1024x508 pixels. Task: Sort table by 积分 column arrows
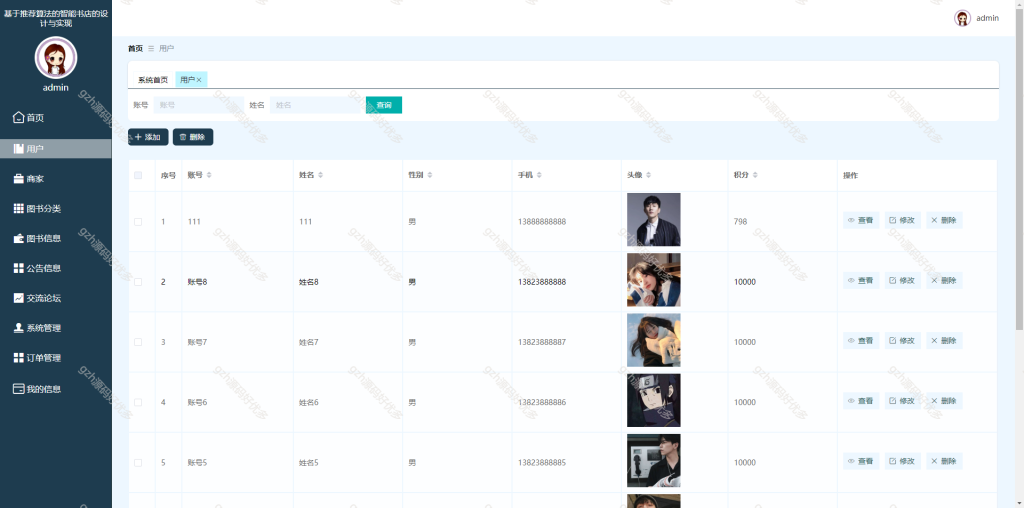tap(755, 175)
